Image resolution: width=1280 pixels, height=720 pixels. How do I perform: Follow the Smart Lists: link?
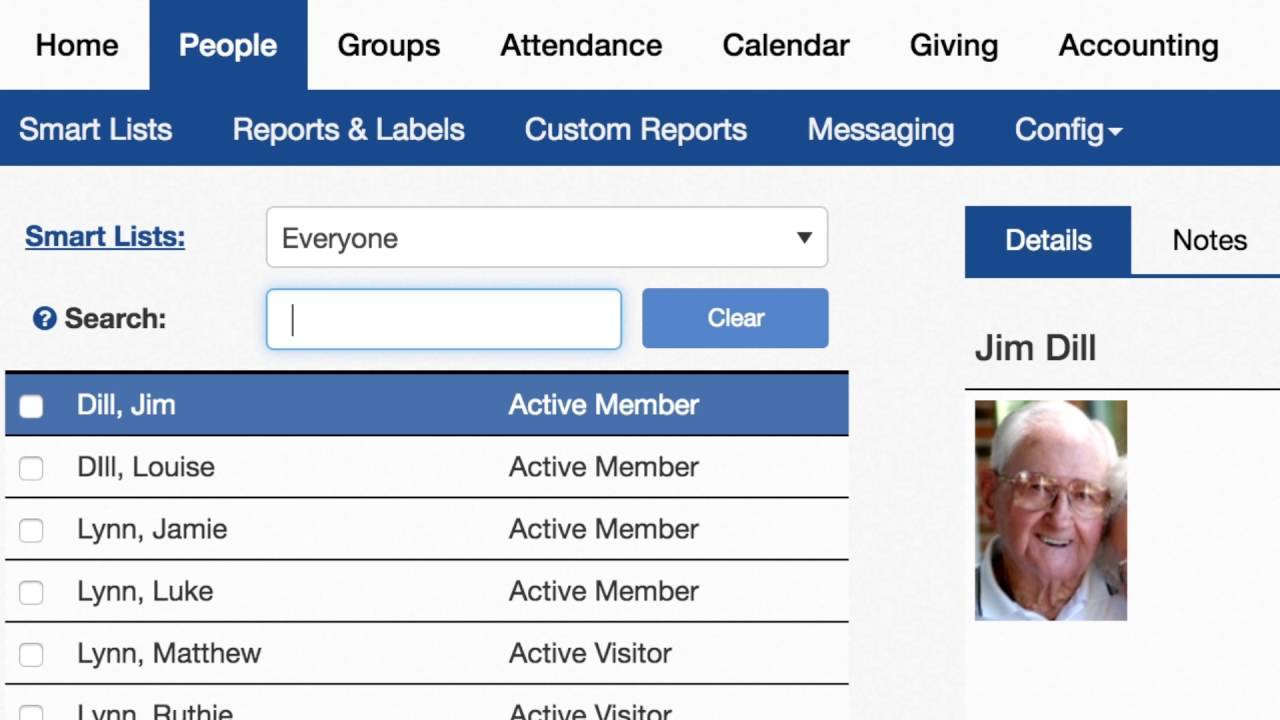(x=105, y=237)
